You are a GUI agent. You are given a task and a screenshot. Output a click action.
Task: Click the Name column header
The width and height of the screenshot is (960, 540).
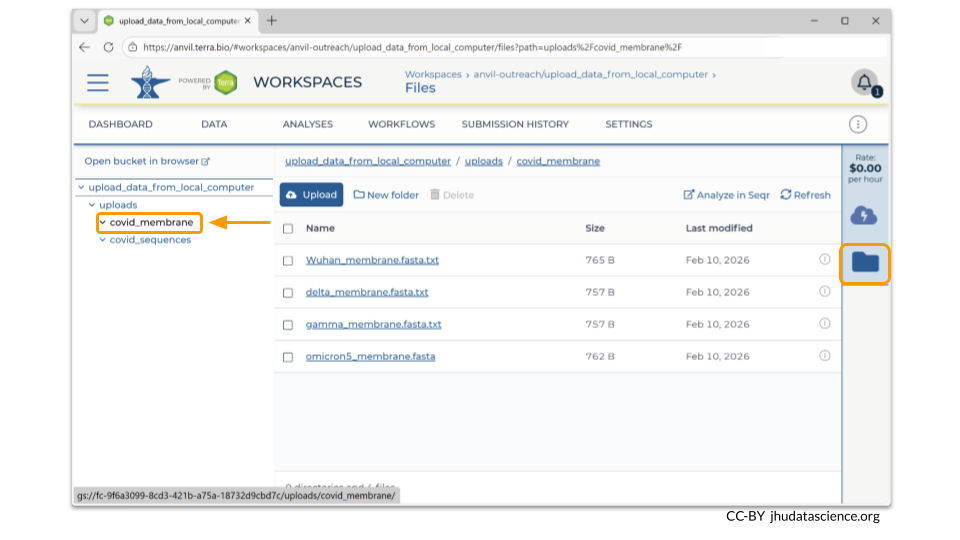pyautogui.click(x=320, y=228)
